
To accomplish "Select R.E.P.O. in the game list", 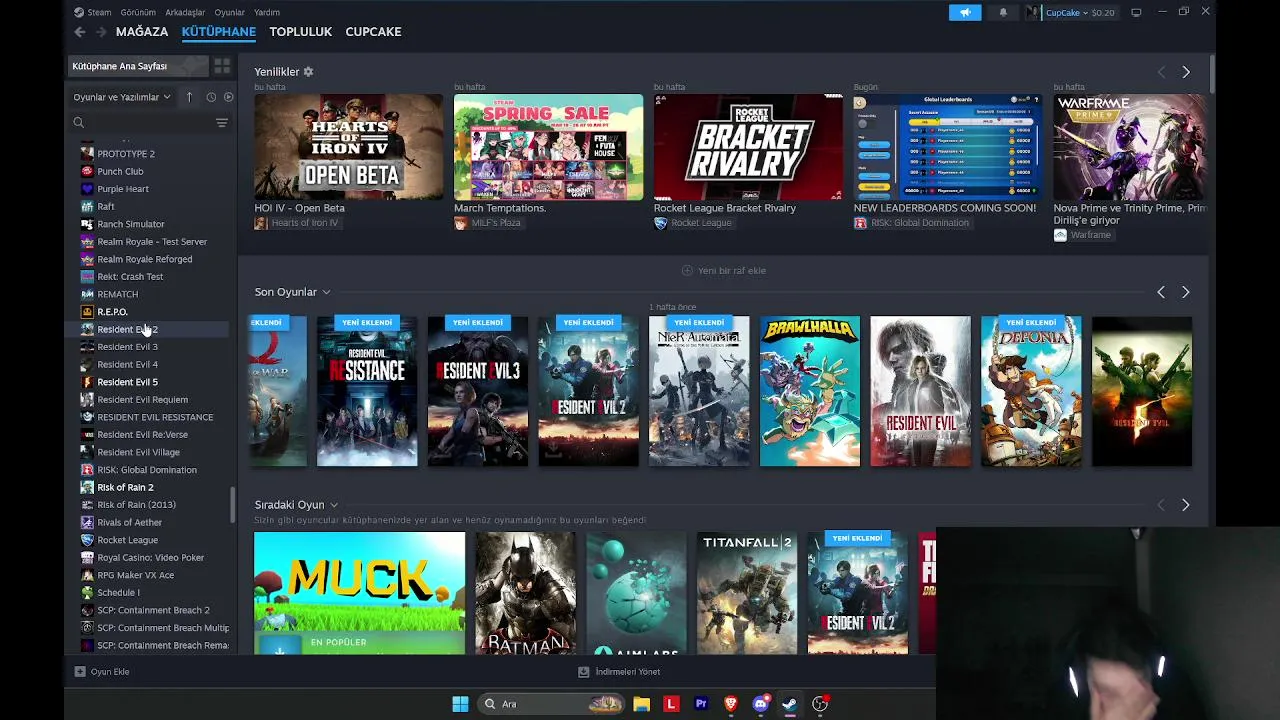I will tap(112, 312).
